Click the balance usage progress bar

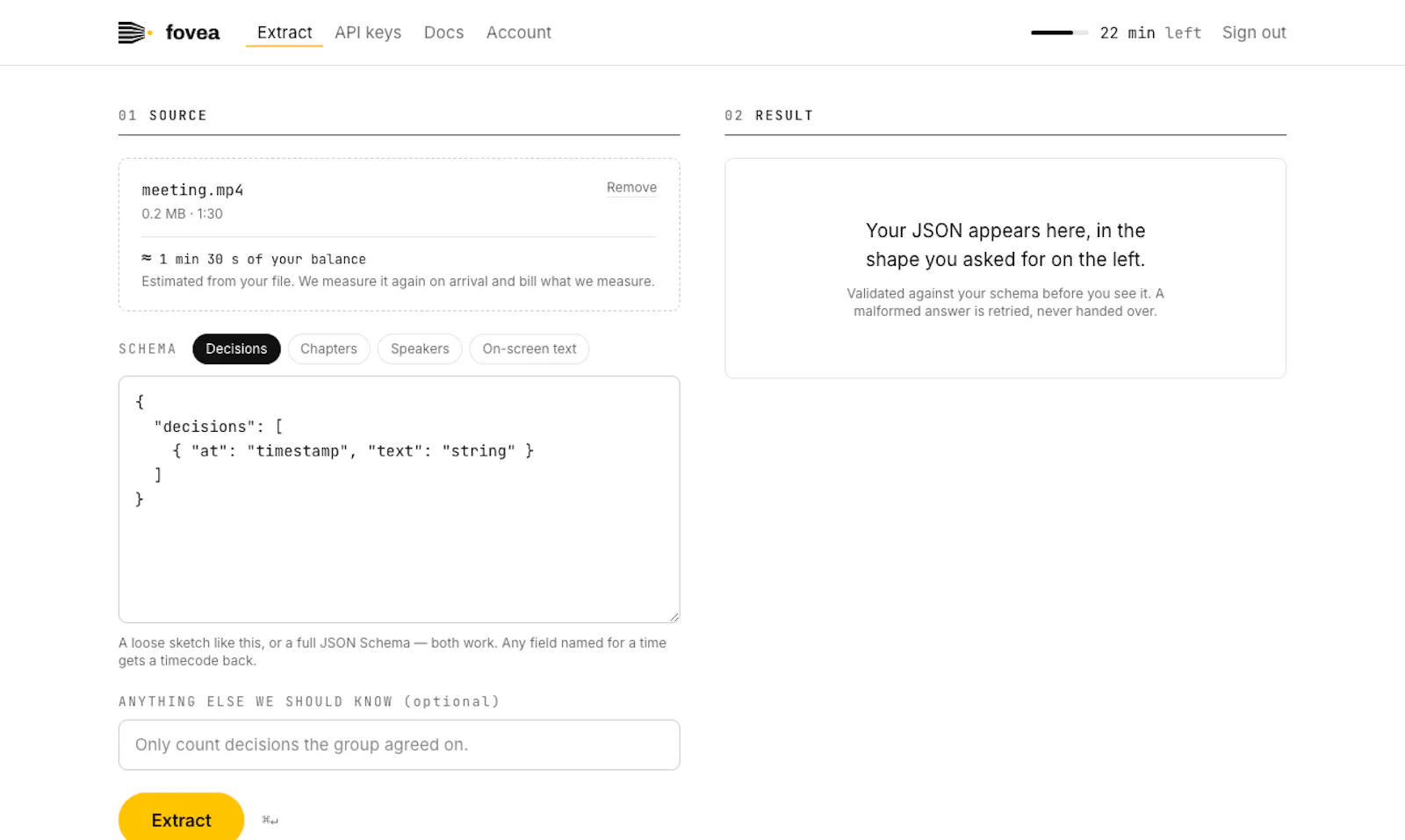(1060, 32)
